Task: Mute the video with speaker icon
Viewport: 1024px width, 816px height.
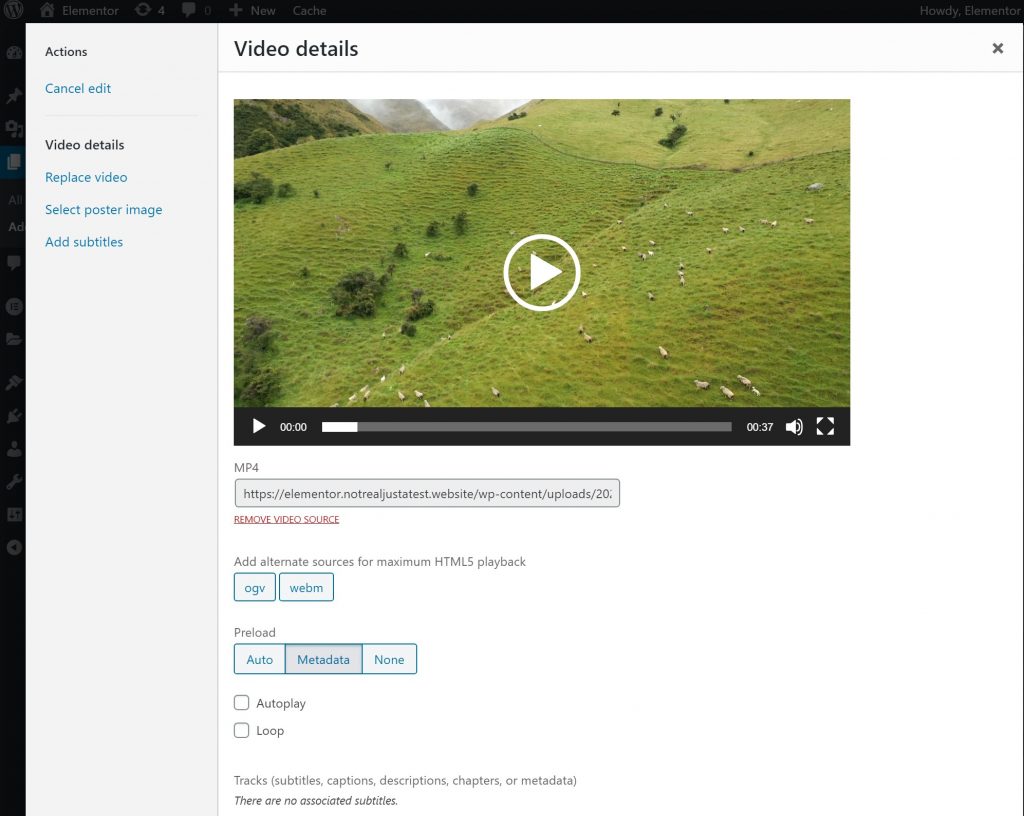Action: coord(794,427)
